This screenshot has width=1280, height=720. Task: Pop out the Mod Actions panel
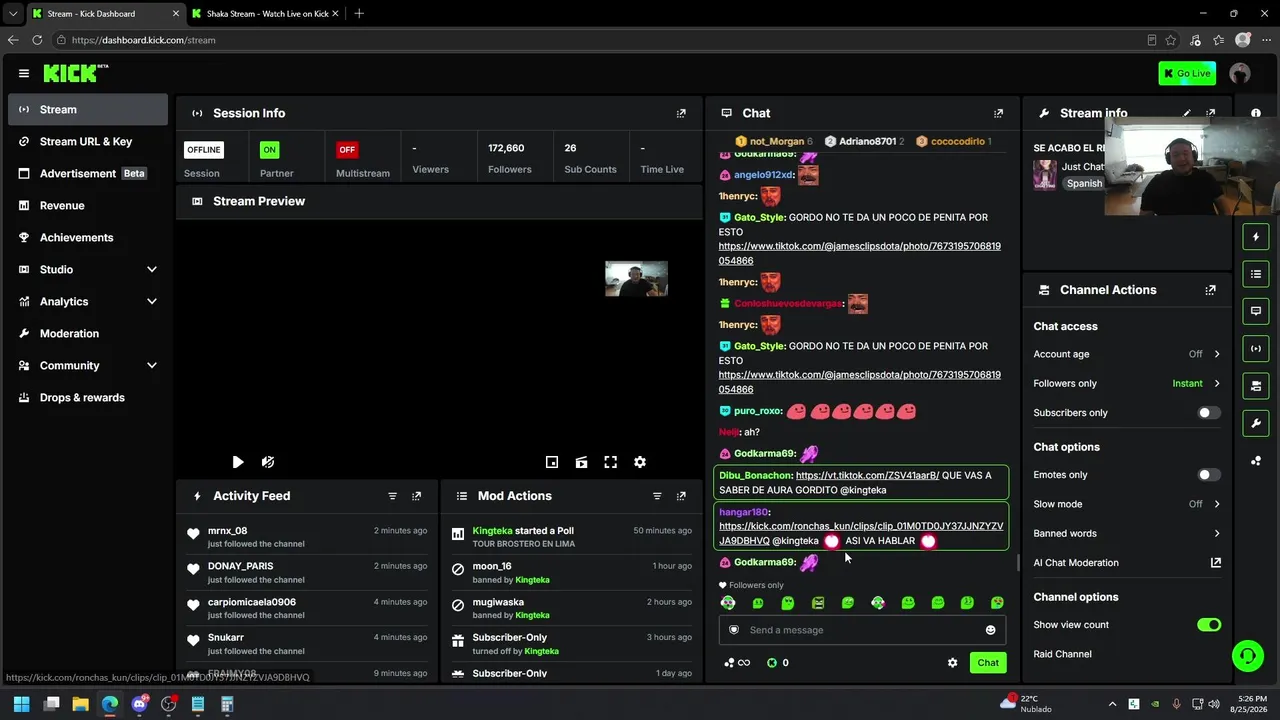coord(681,496)
